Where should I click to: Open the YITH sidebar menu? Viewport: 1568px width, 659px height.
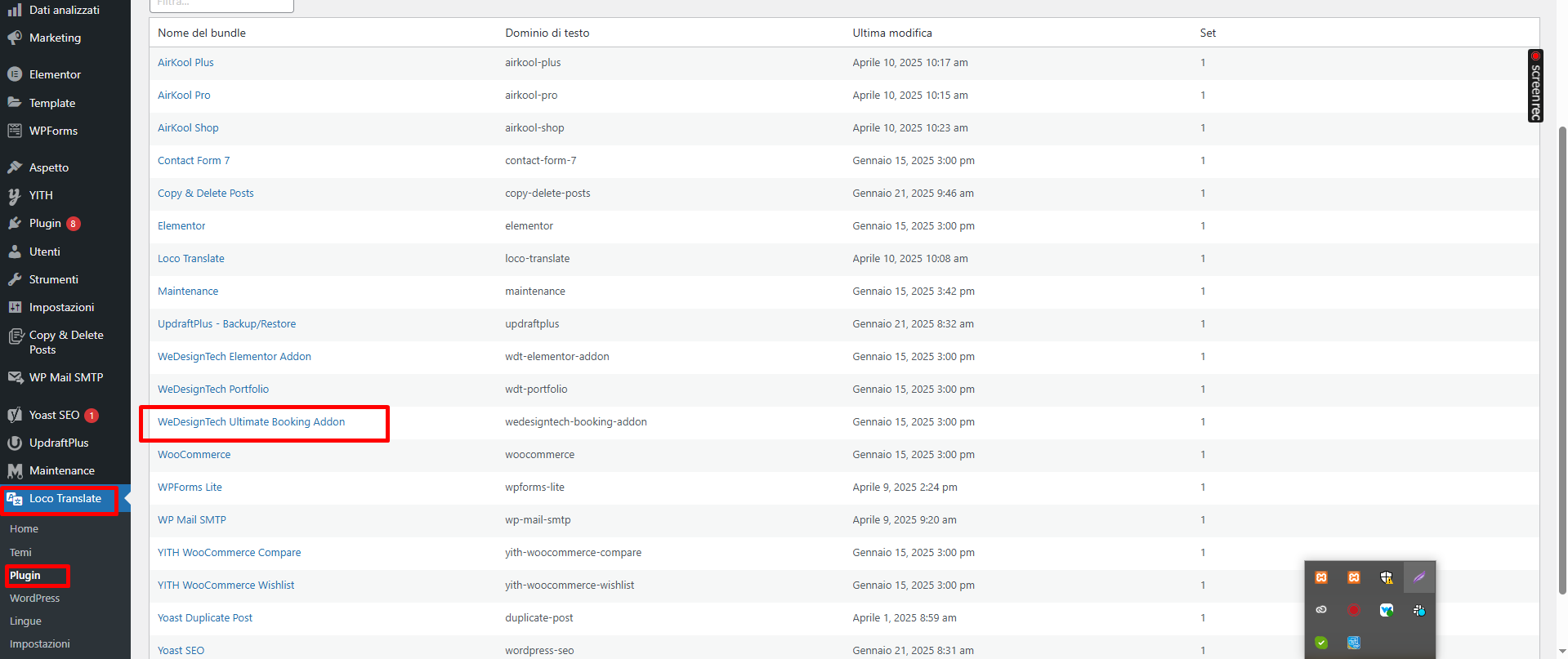pyautogui.click(x=41, y=195)
